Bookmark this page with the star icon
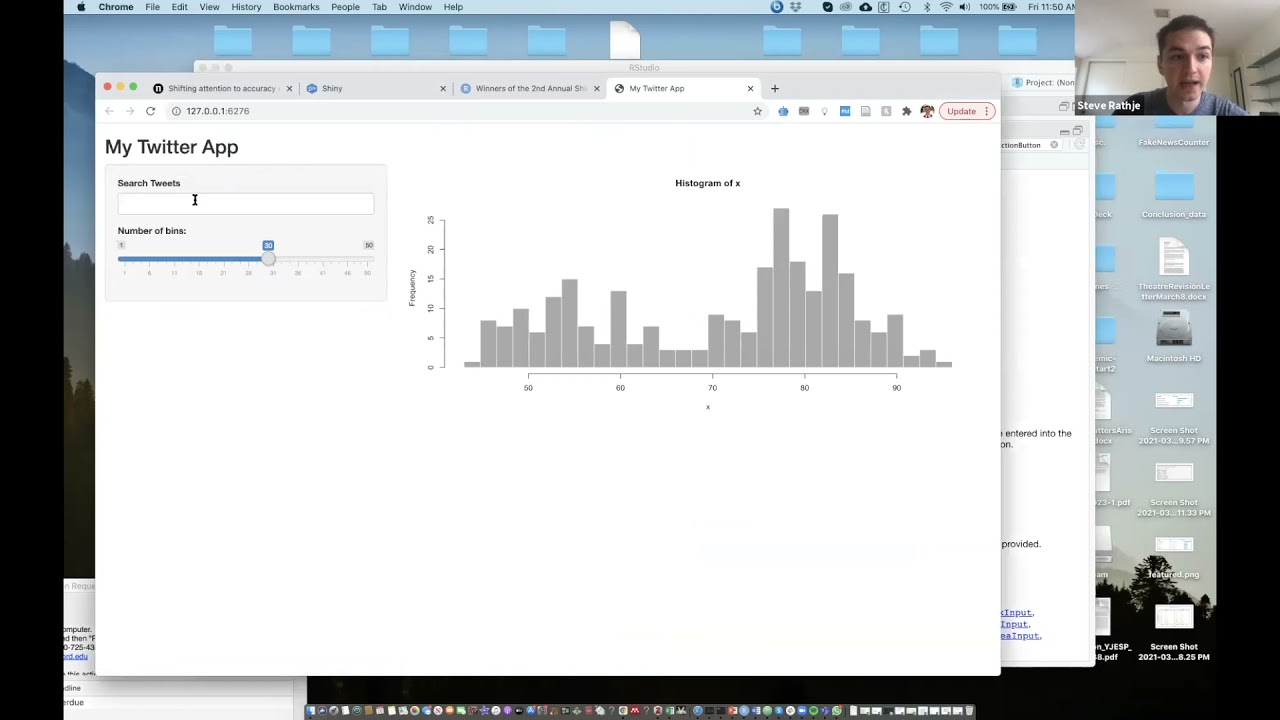Screen dimensions: 1280x720 tap(757, 111)
